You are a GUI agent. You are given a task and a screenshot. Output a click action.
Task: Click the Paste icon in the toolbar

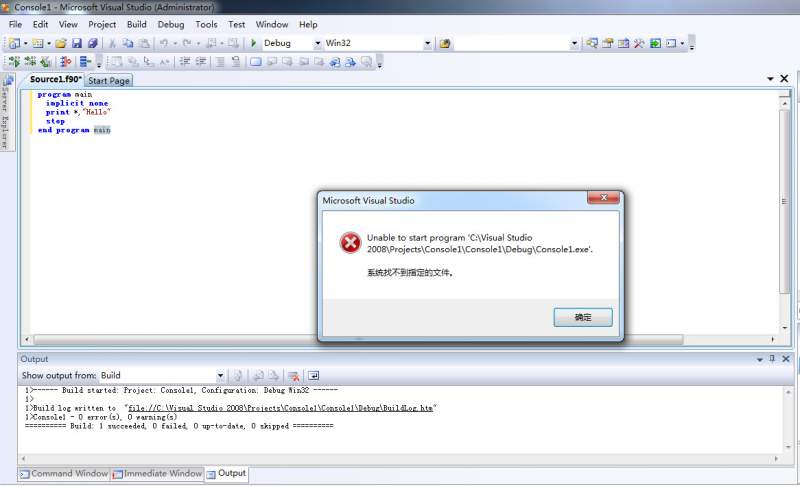(x=144, y=43)
